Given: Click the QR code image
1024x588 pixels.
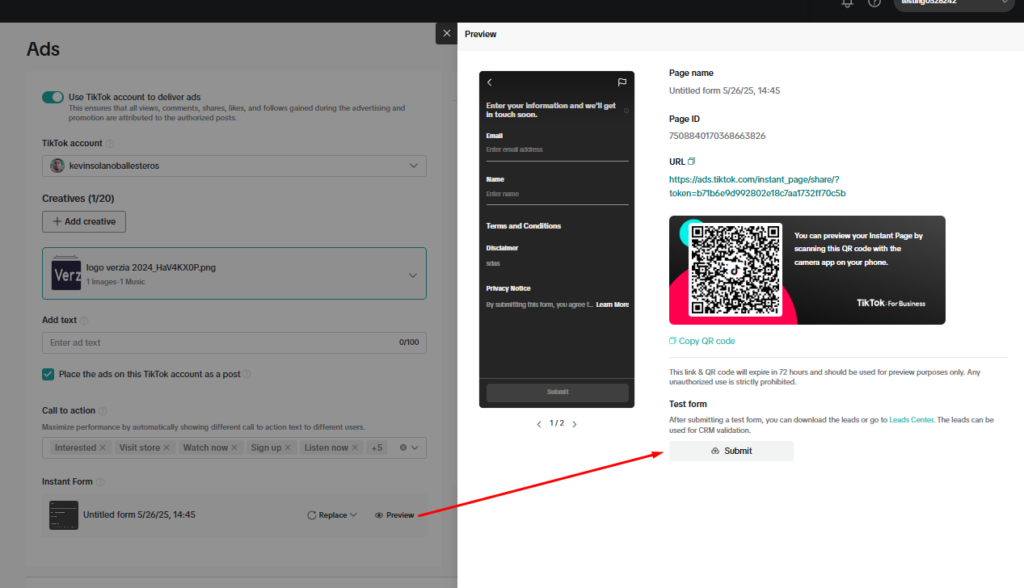Looking at the screenshot, I should tap(735, 269).
